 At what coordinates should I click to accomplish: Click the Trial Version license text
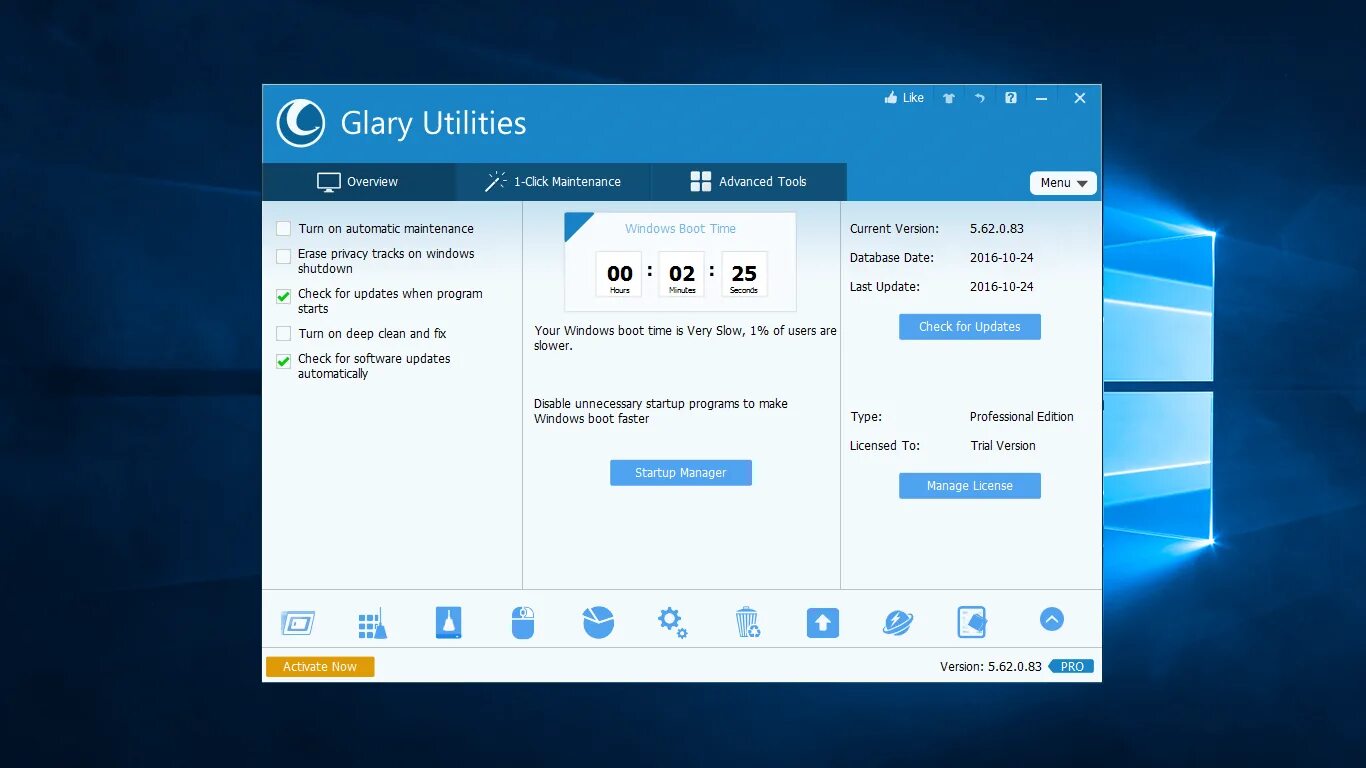[1003, 446]
